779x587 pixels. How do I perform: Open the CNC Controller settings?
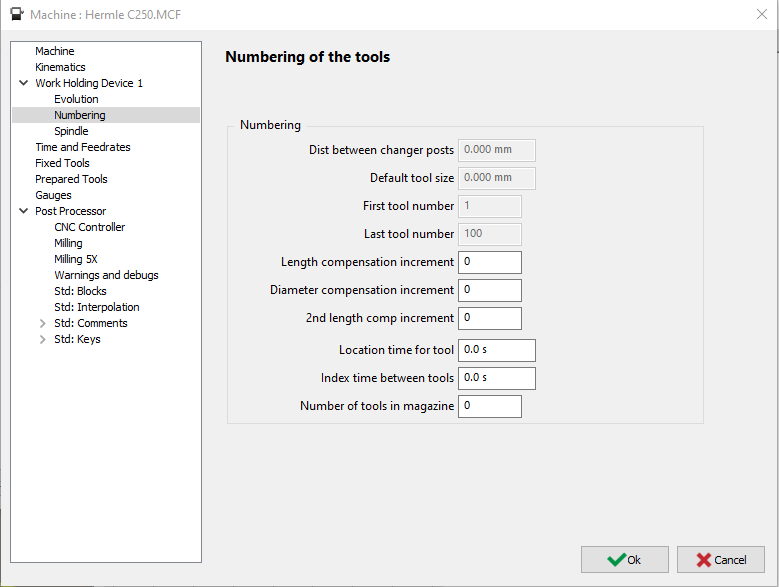point(89,227)
